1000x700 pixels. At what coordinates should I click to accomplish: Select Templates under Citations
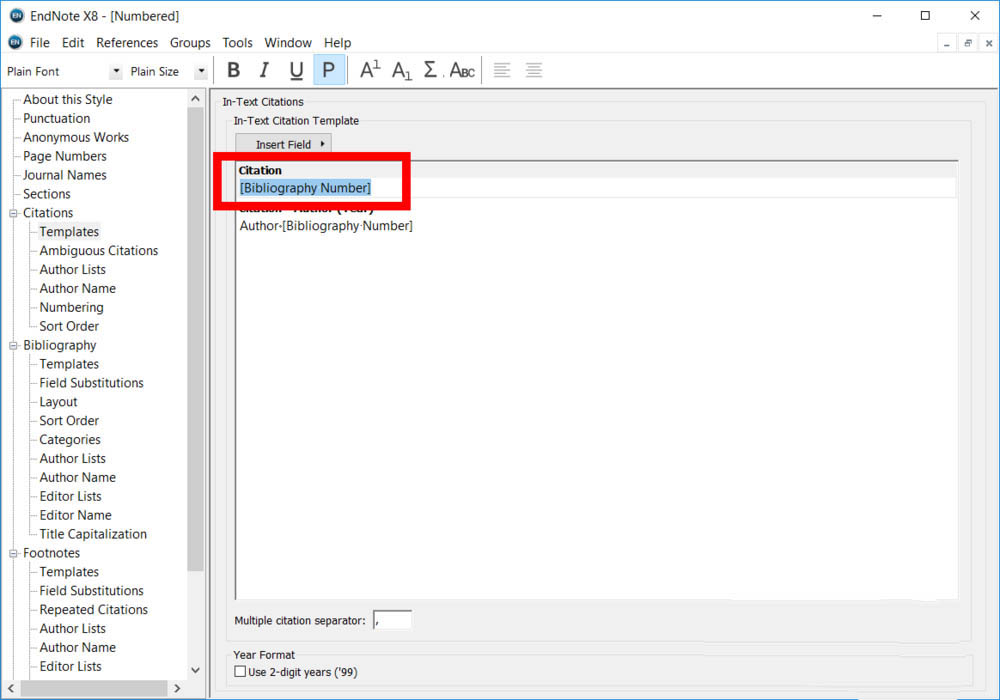click(x=69, y=232)
